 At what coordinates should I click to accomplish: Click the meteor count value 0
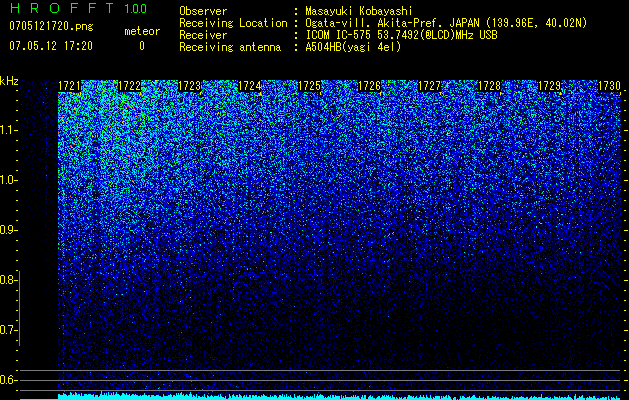pos(142,46)
